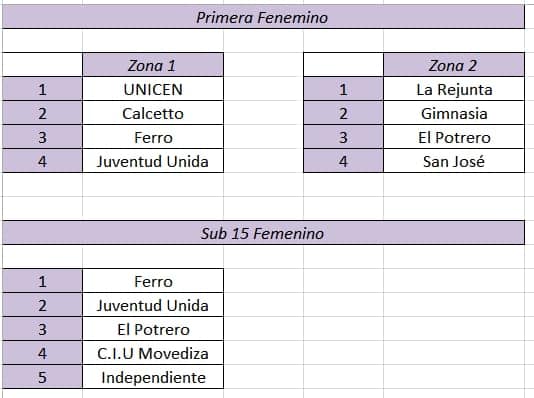Click the Zona 1 header cell
Screen dimensions: 534x398
click(153, 65)
